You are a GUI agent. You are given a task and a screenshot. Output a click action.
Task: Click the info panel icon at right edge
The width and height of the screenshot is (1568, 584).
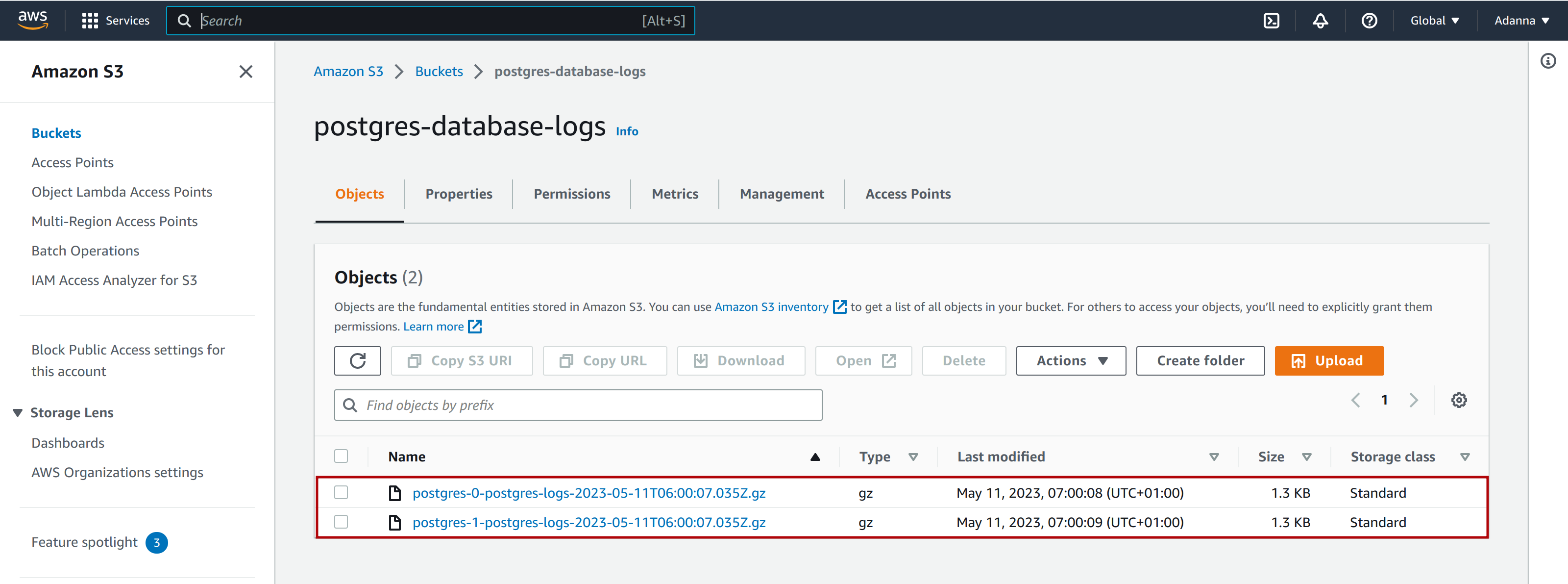[x=1548, y=61]
